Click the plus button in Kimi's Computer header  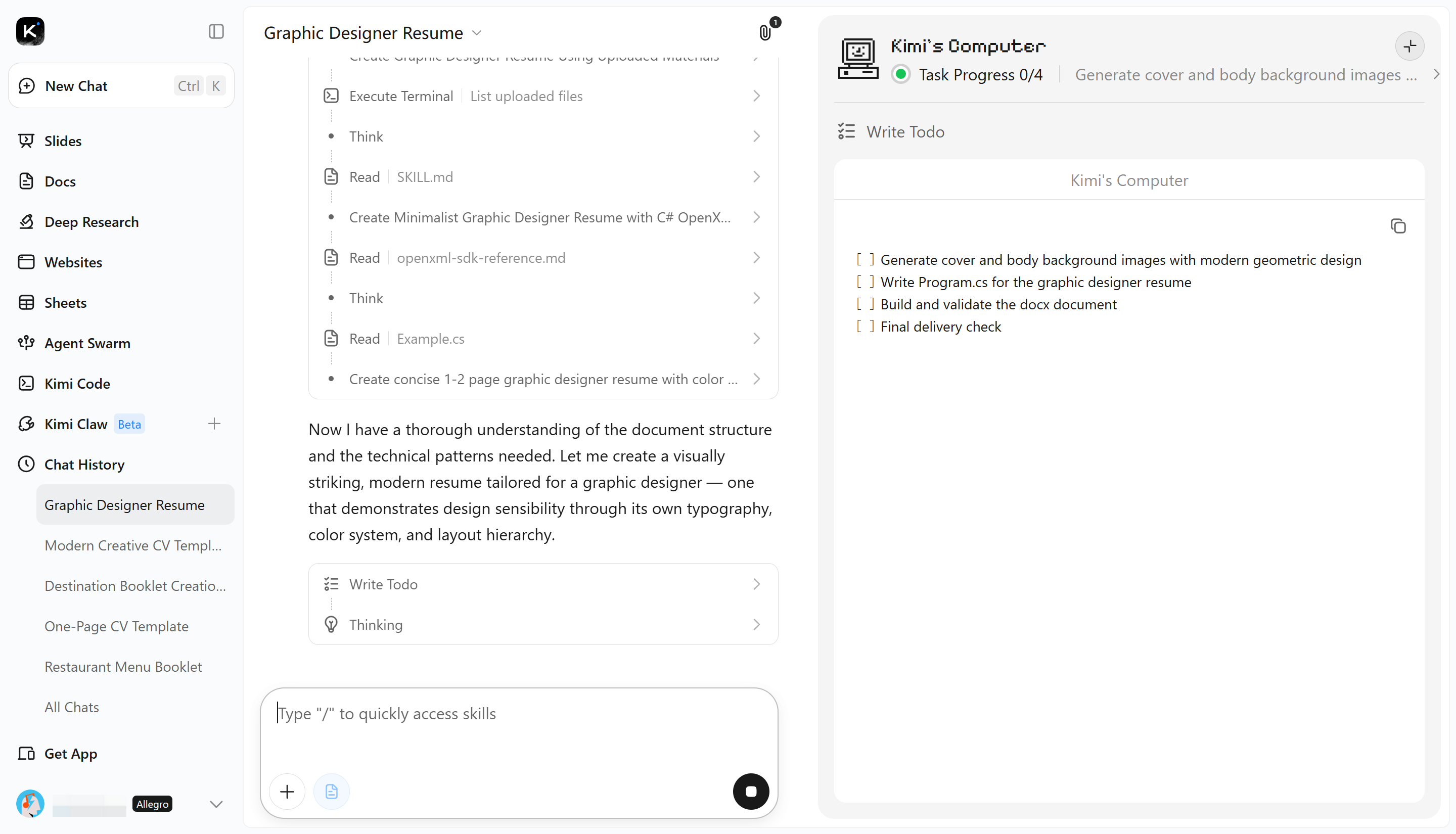point(1409,46)
